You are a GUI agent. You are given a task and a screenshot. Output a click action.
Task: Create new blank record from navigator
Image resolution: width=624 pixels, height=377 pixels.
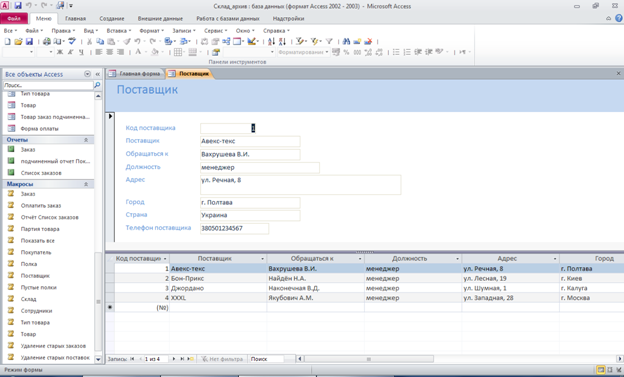click(x=190, y=359)
